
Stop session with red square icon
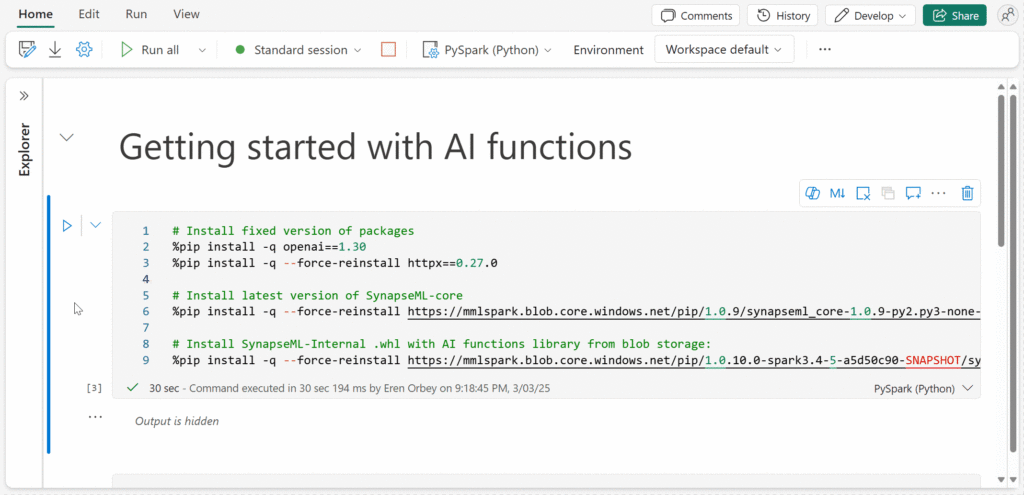[x=389, y=50]
